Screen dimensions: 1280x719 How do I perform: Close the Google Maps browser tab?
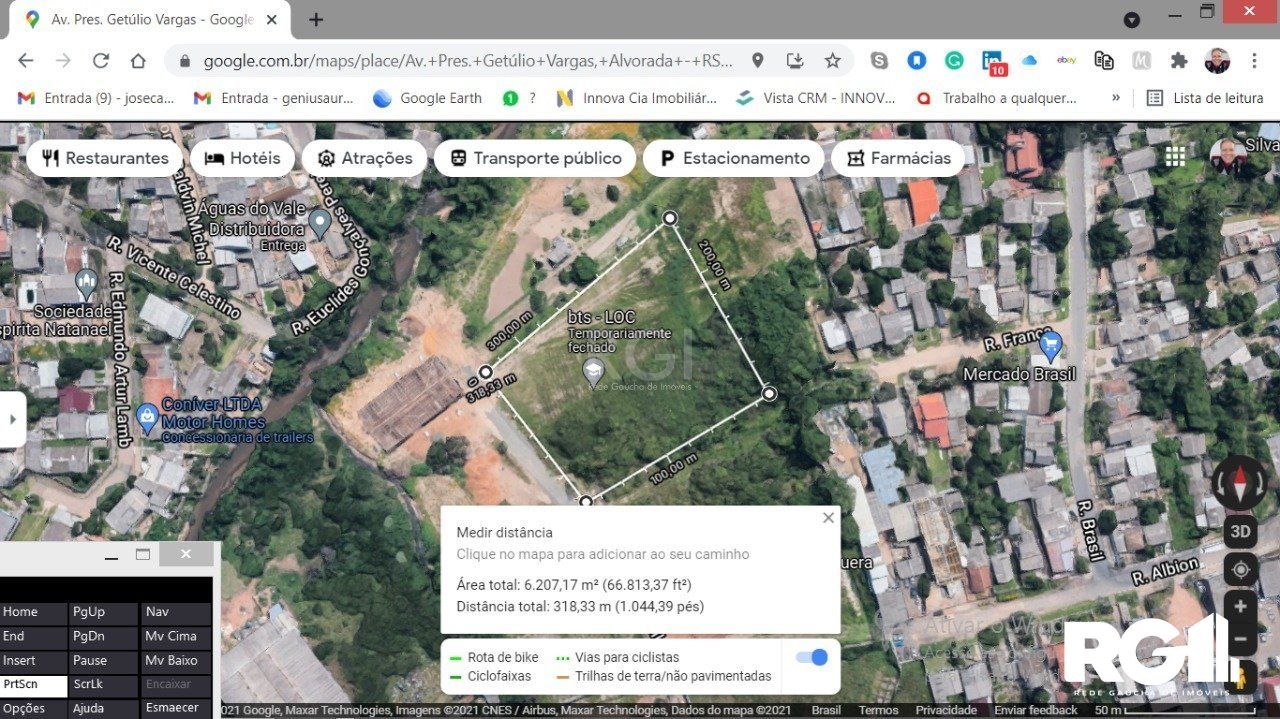pos(272,20)
